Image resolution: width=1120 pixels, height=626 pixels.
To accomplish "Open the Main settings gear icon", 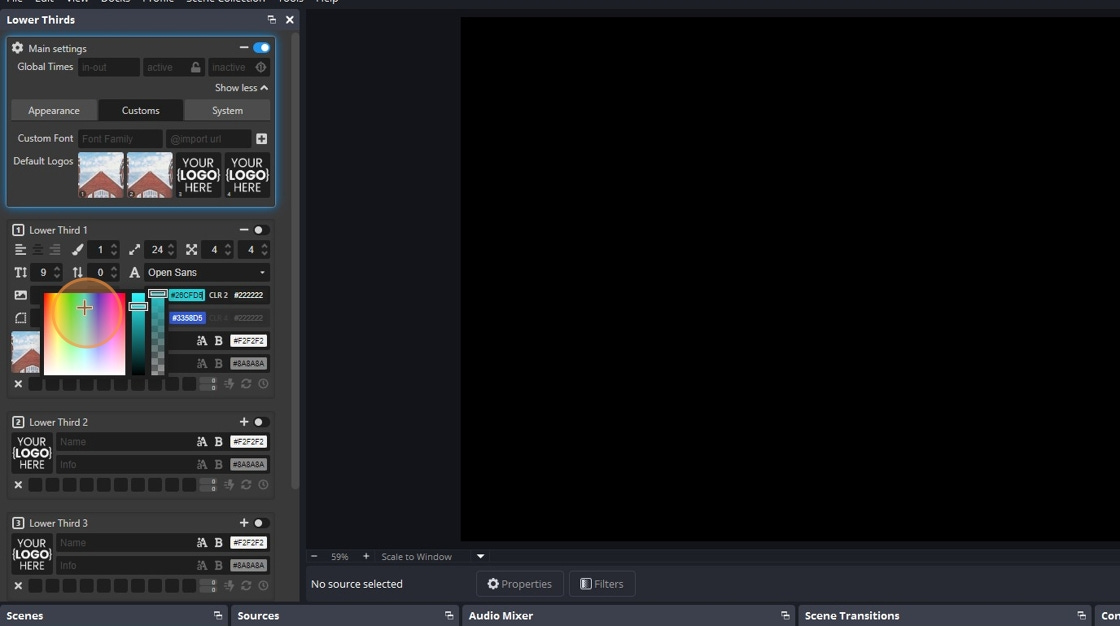I will point(17,48).
